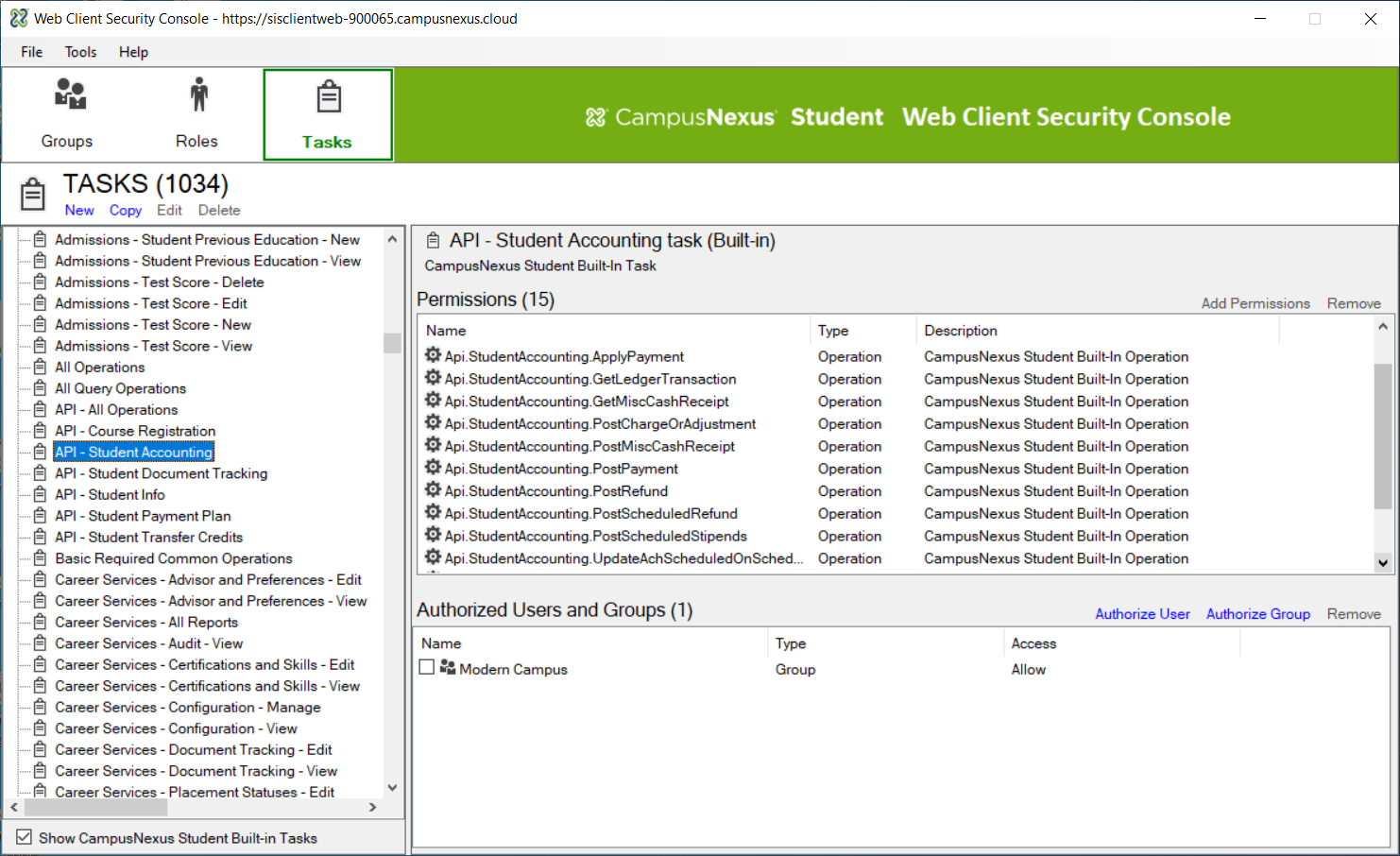Click gear icon of Api.StudentAccounting.PostChargeOrAdjustment
This screenshot has height=856, width=1400.
click(x=433, y=422)
